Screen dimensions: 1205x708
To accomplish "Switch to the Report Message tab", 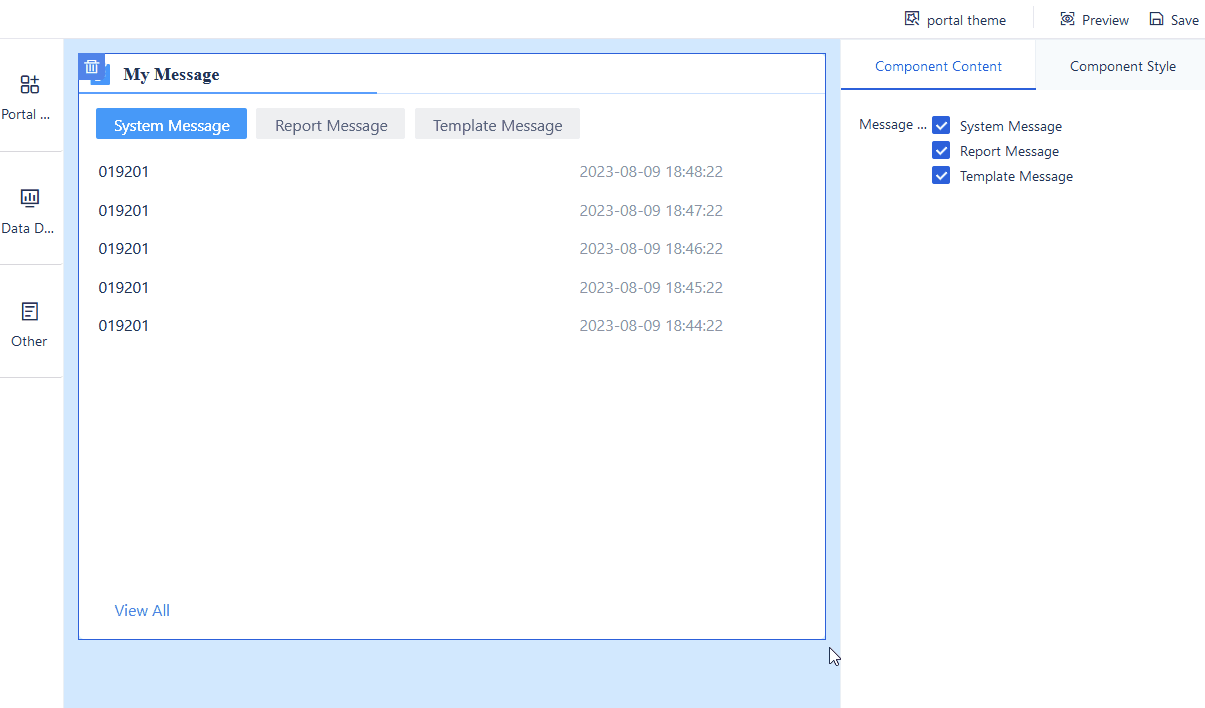I will click(330, 124).
